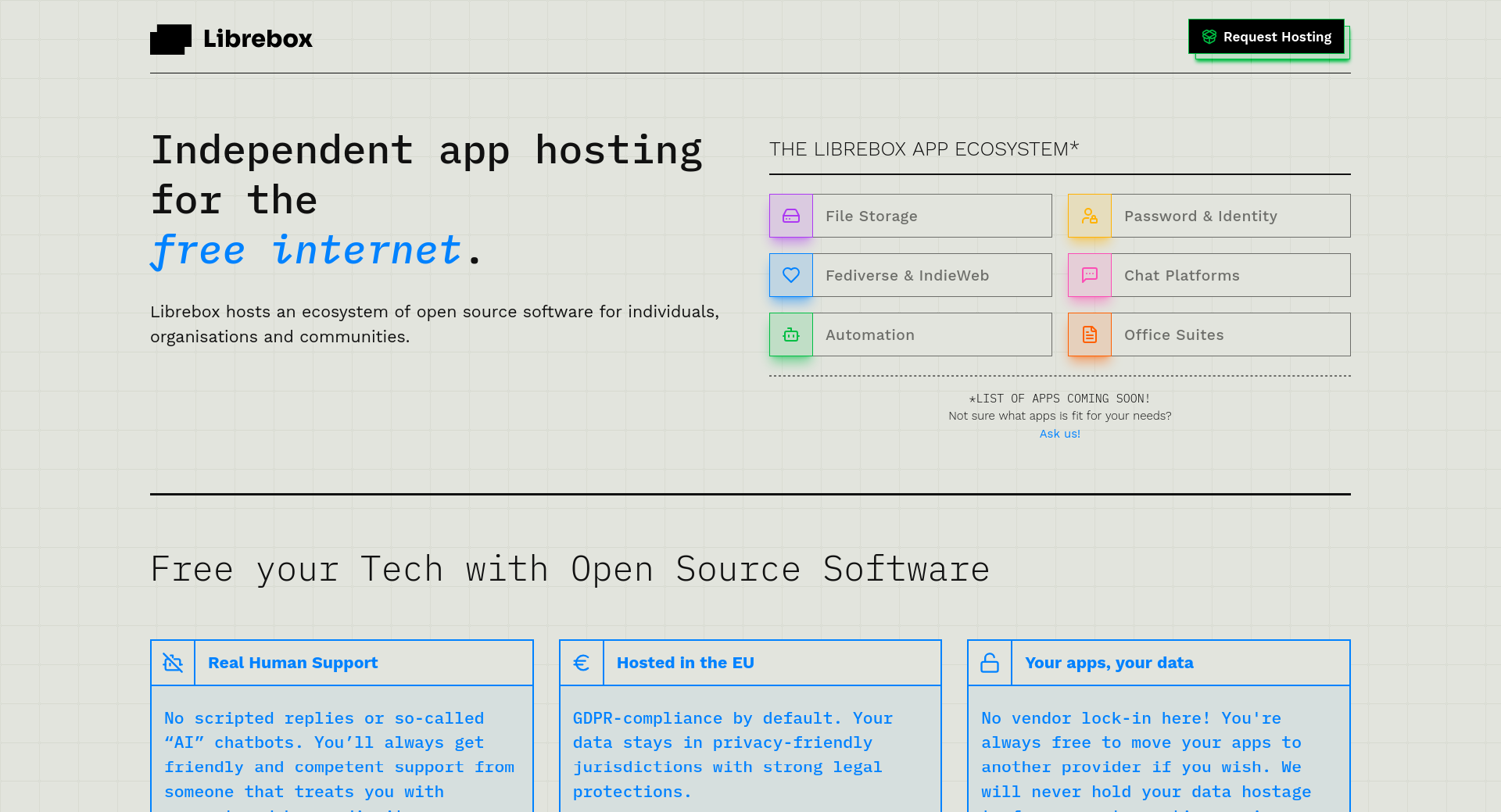
Task: Click the 'GDPR-compliance by default' description
Action: pos(733,755)
